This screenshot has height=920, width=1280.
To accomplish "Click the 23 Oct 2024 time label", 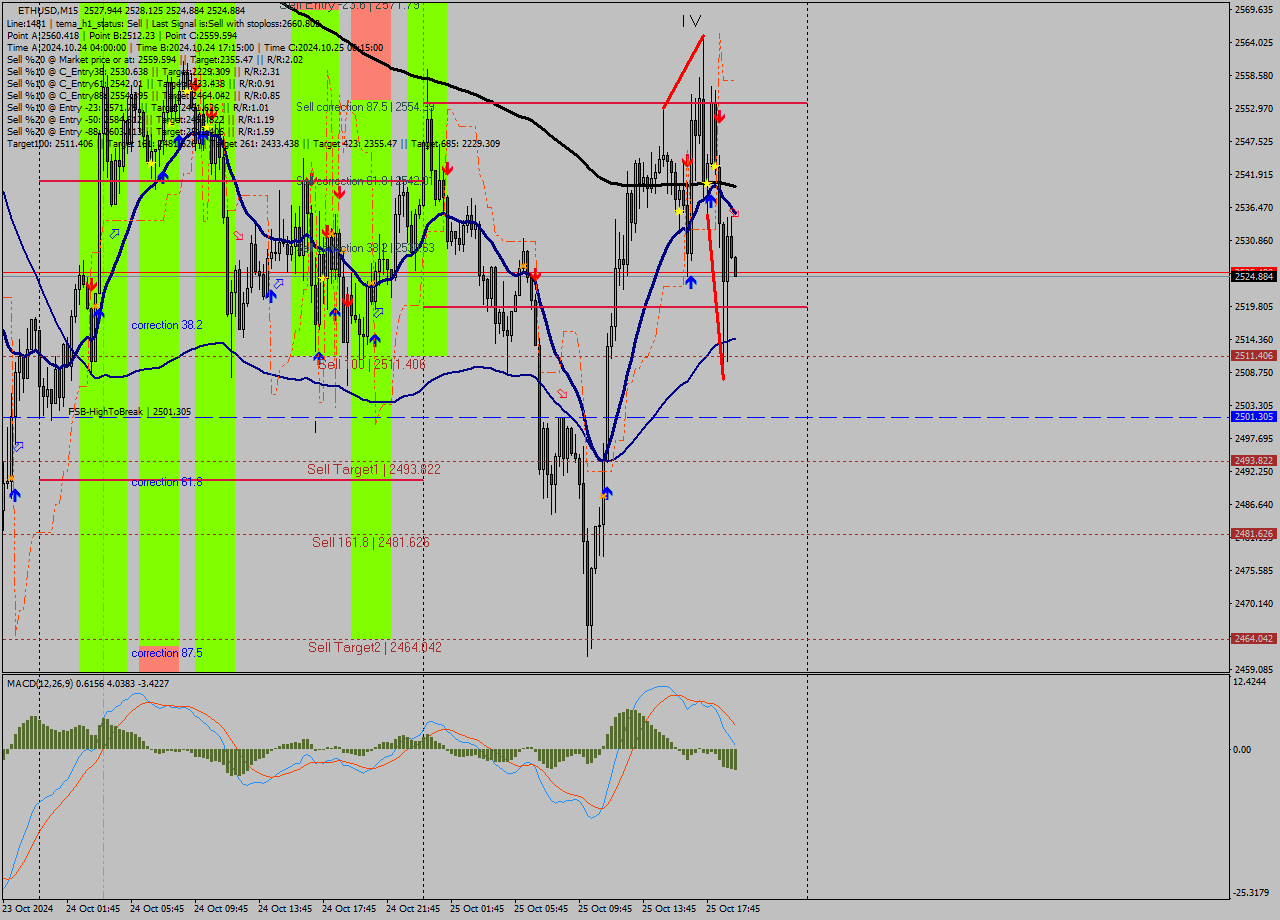I will pyautogui.click(x=28, y=909).
